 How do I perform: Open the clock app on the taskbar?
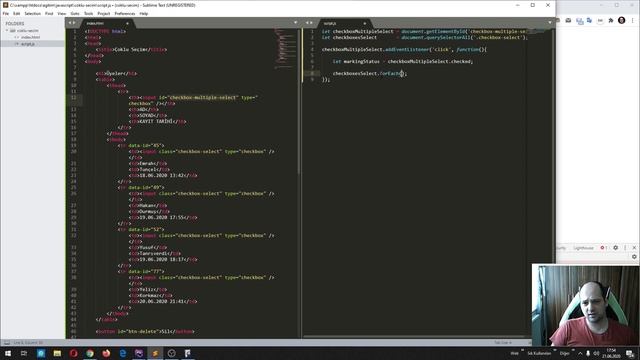(171, 353)
